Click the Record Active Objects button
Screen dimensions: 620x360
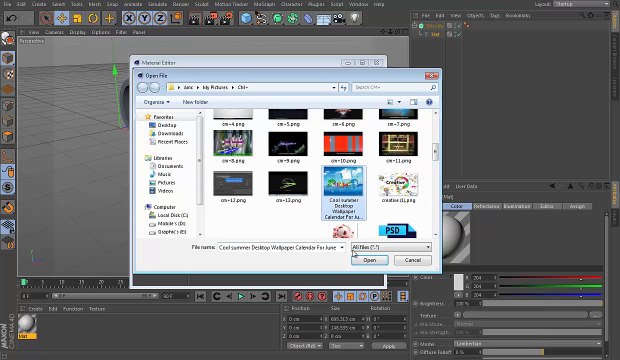(x=298, y=296)
